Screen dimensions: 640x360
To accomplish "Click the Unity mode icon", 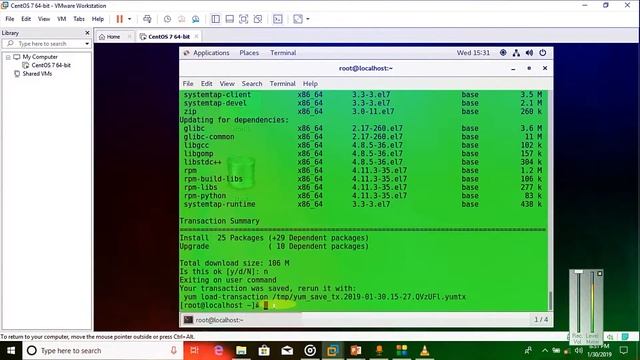I will tap(258, 19).
